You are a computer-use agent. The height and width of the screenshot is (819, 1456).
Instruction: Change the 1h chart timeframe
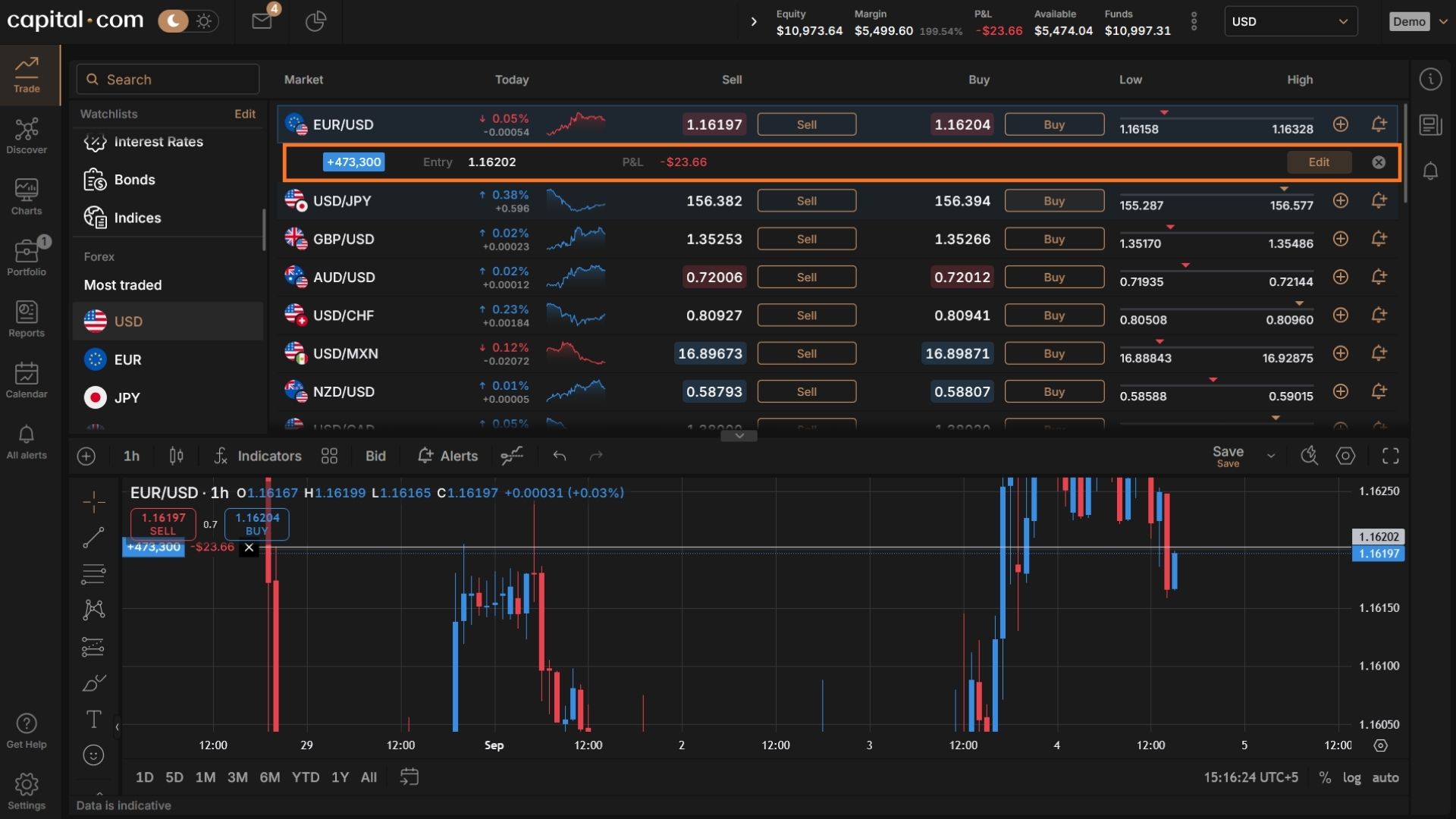[131, 456]
